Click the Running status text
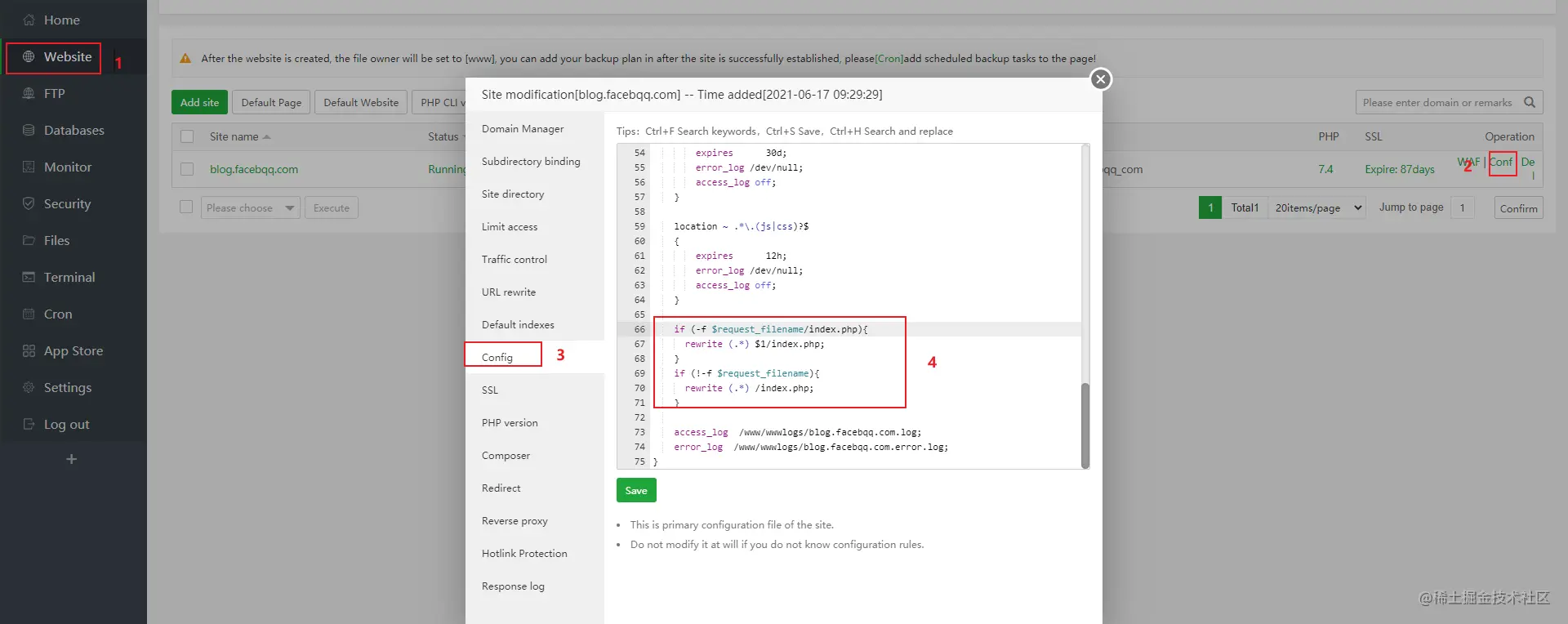Image resolution: width=1568 pixels, height=624 pixels. click(447, 169)
